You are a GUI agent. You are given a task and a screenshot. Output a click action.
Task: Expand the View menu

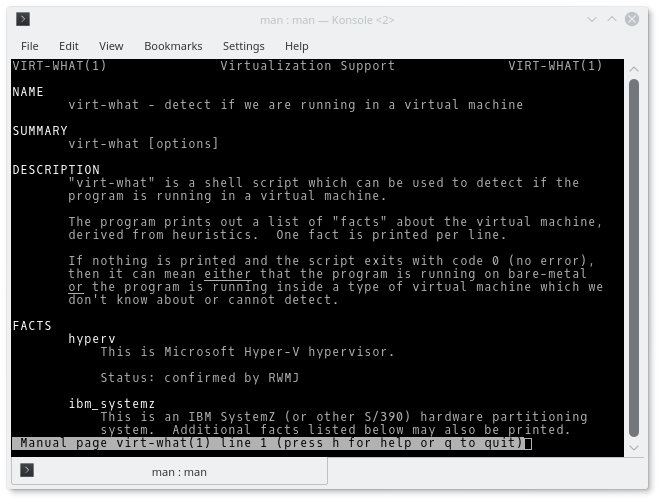(x=111, y=46)
